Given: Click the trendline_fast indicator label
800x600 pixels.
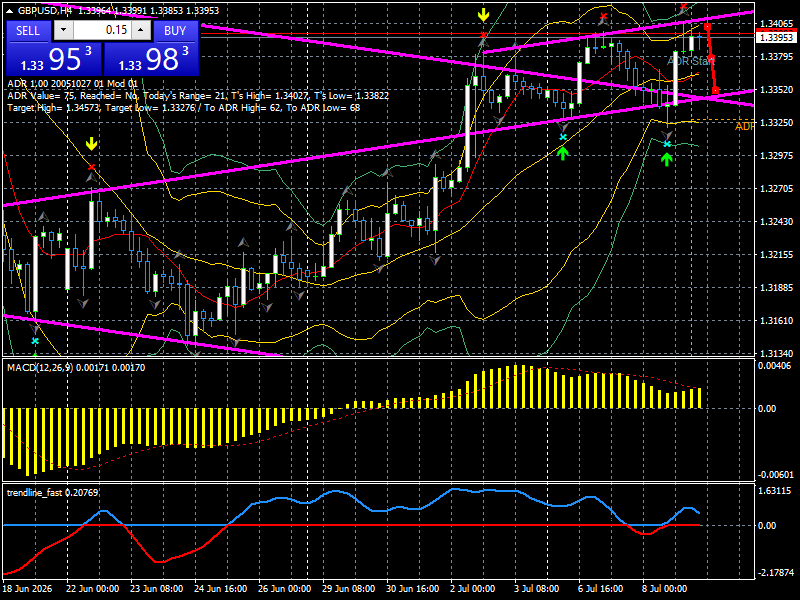Looking at the screenshot, I should point(53,492).
